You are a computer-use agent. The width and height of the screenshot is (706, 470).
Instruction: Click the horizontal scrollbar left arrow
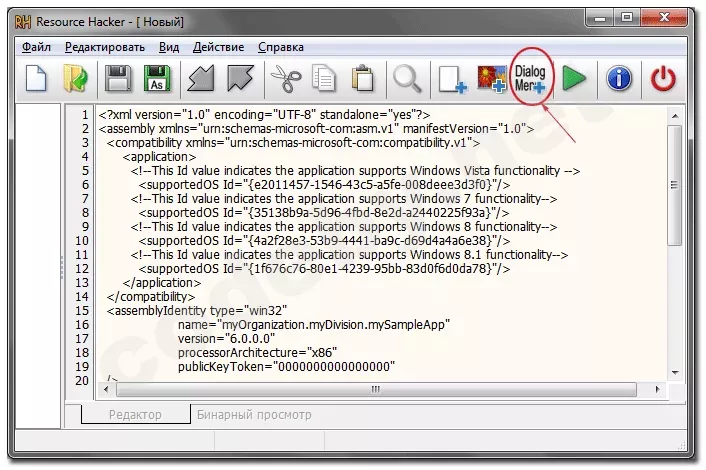(106, 389)
